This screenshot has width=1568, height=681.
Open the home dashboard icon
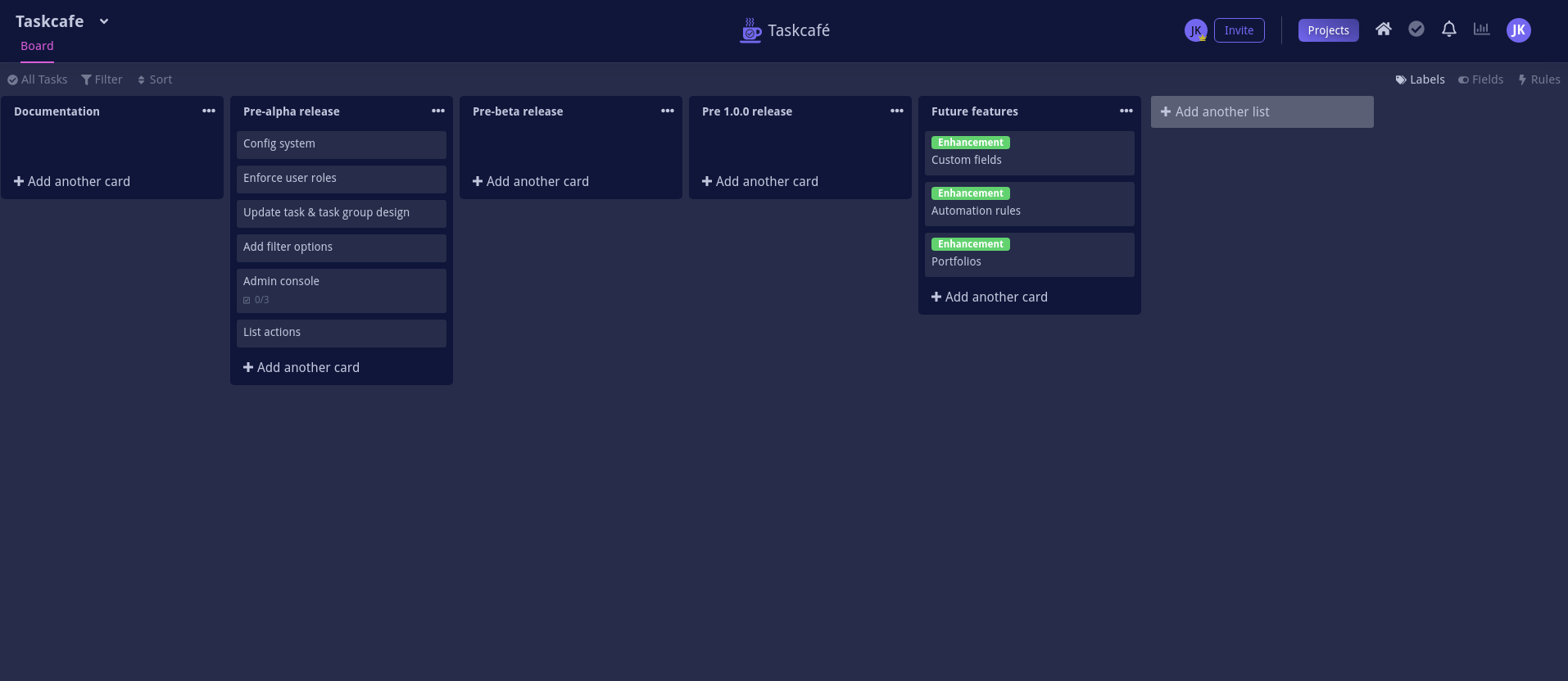pos(1384,30)
